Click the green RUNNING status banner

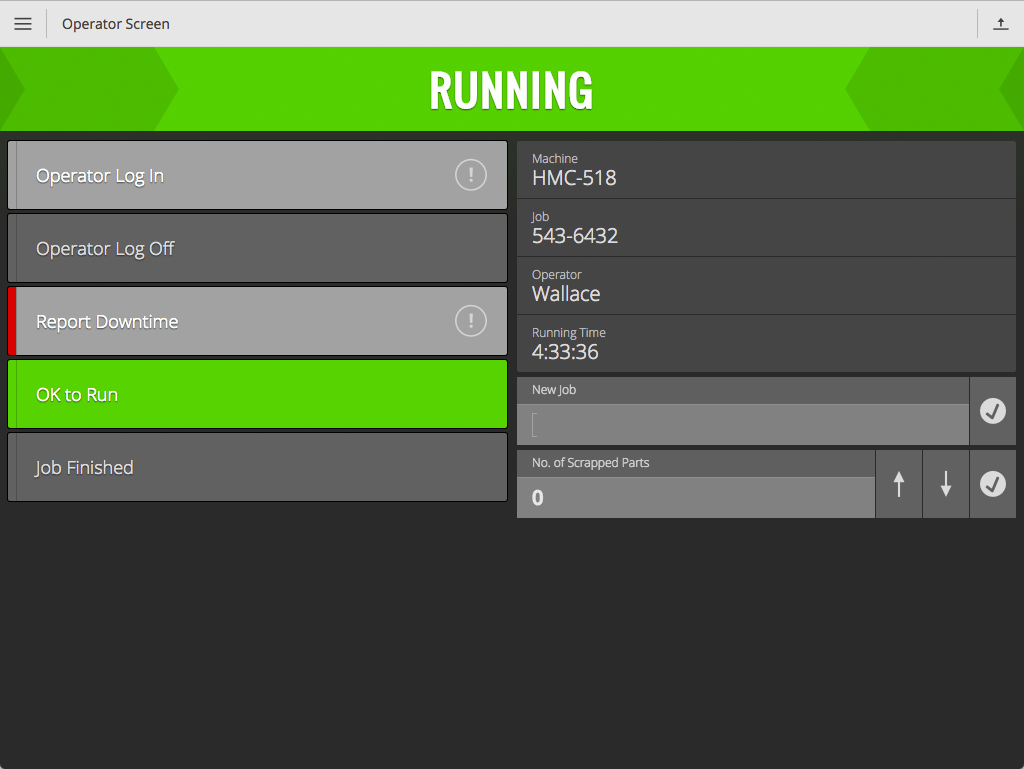point(512,90)
